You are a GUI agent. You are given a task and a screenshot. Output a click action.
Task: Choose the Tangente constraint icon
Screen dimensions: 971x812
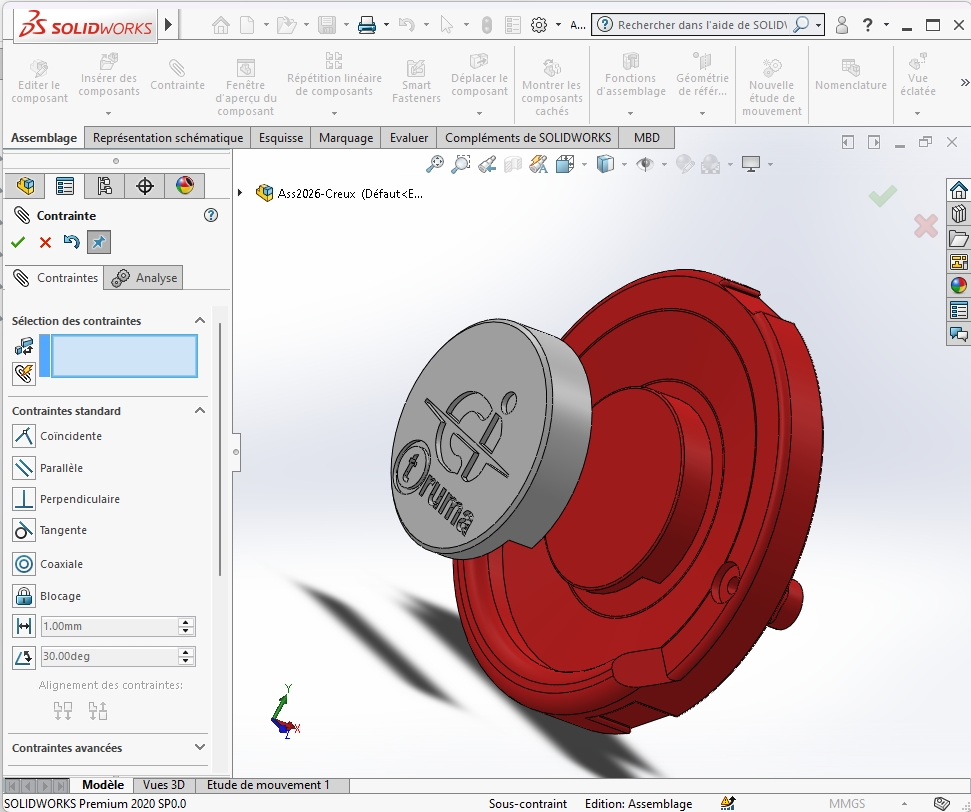24,530
